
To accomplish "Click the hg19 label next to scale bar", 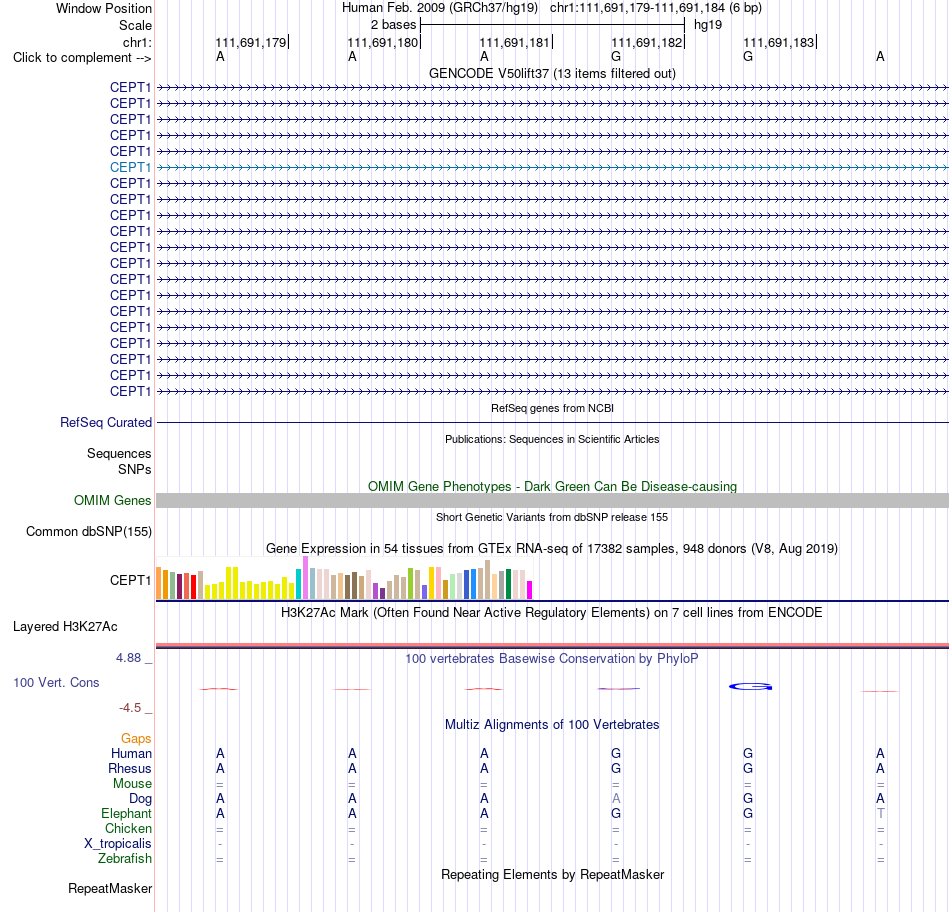I will [x=708, y=25].
